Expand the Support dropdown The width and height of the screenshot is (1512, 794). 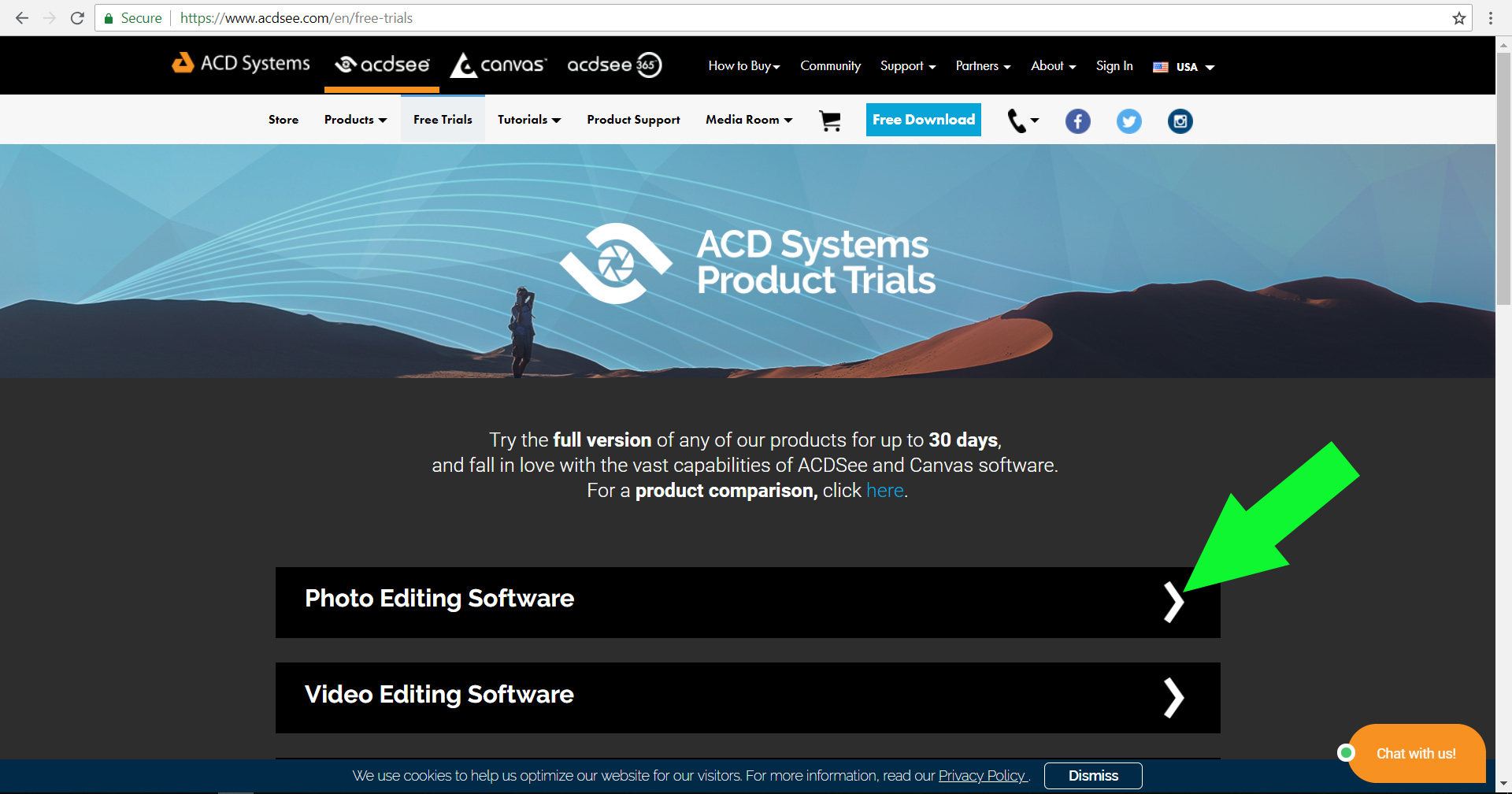908,66
